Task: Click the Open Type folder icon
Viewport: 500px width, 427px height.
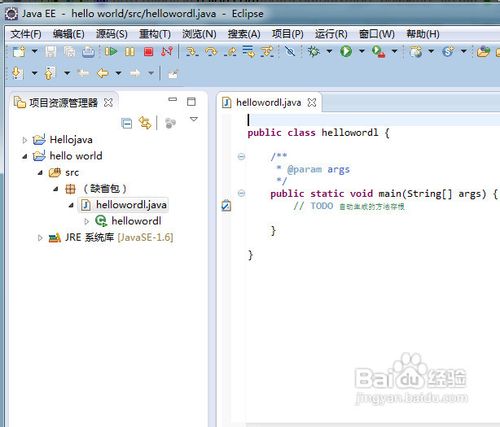Action: point(483,52)
